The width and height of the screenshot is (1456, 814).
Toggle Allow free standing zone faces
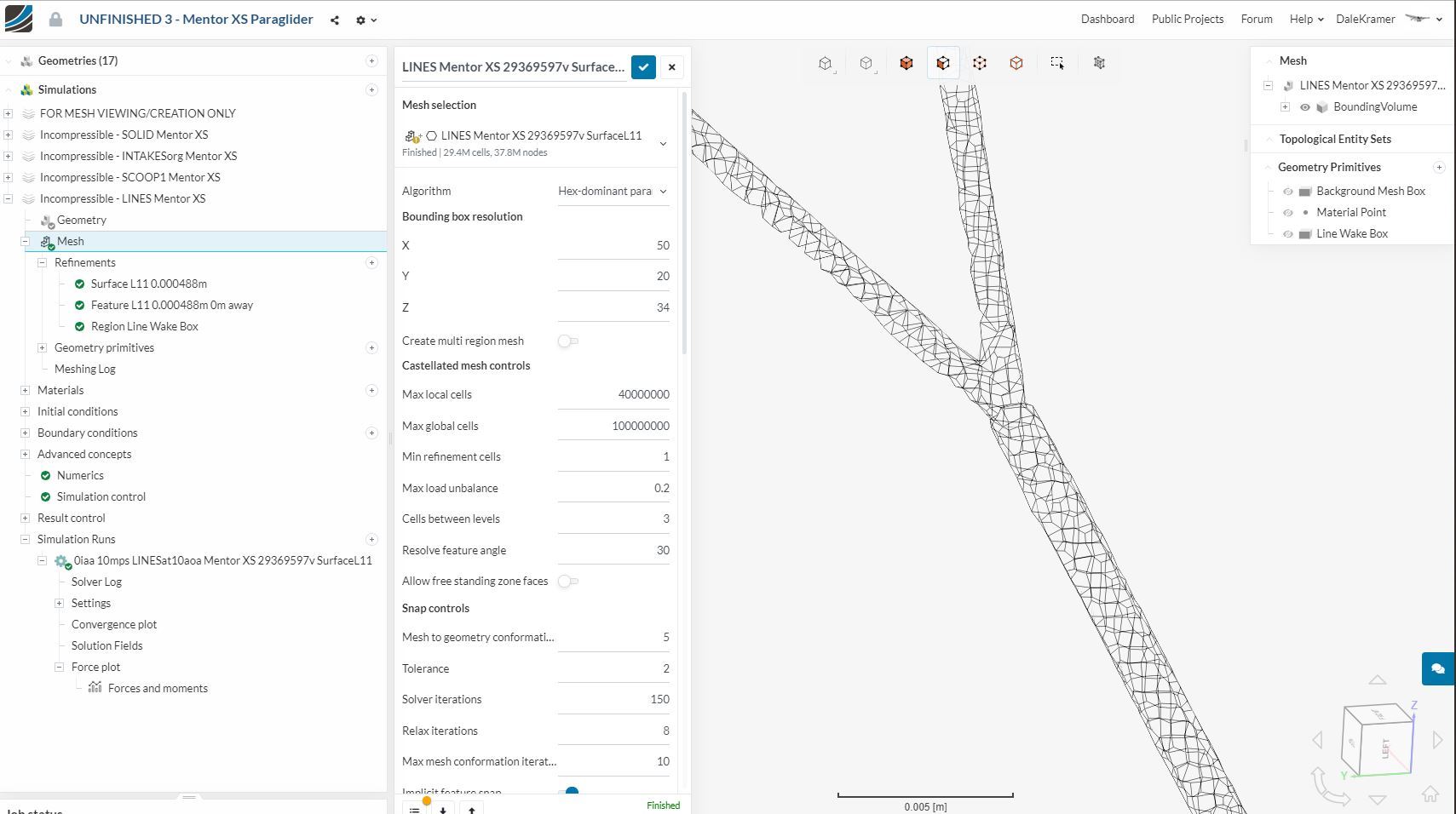click(567, 582)
